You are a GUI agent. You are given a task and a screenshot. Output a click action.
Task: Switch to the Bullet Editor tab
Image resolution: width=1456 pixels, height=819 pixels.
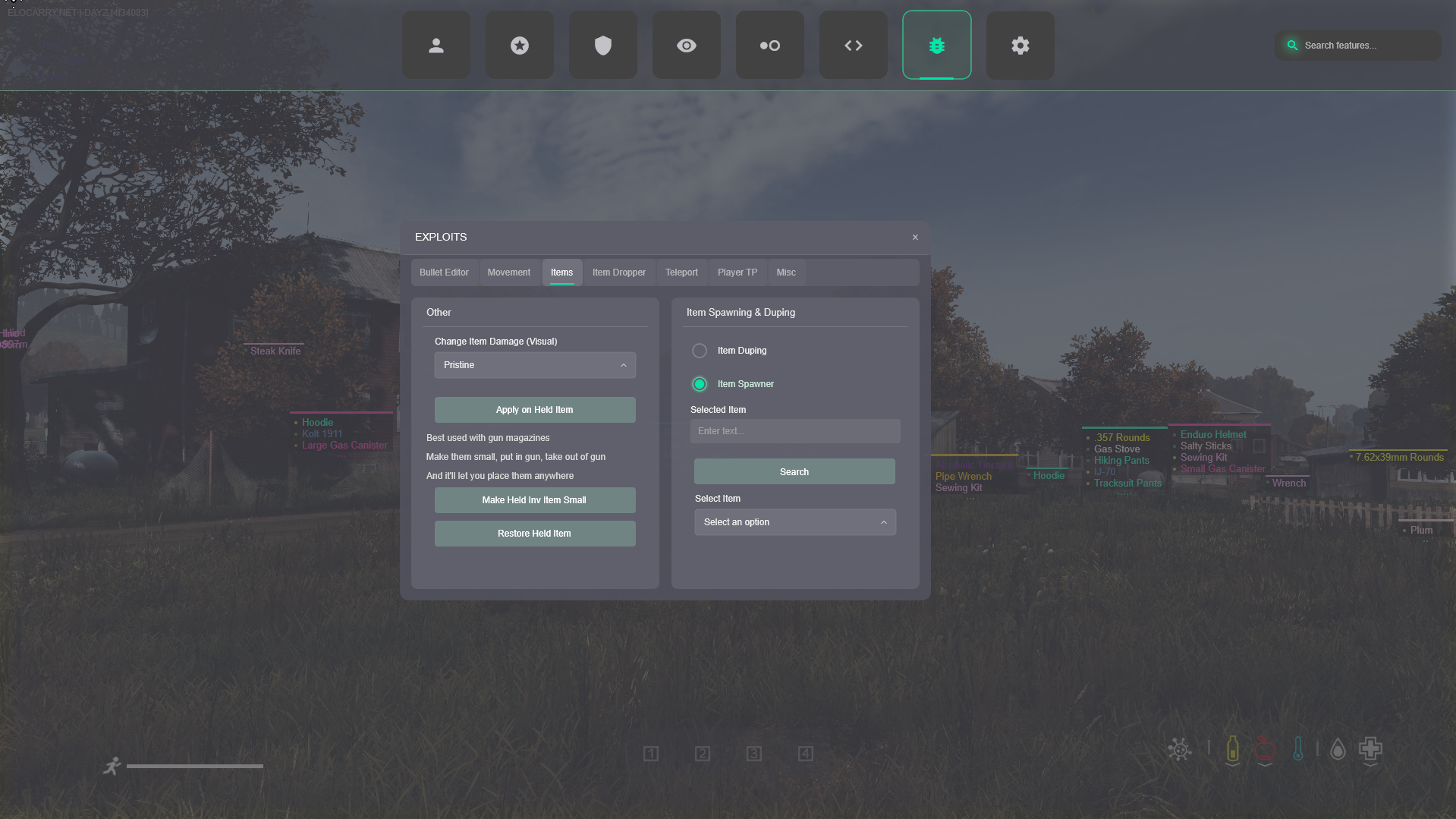pyautogui.click(x=444, y=272)
